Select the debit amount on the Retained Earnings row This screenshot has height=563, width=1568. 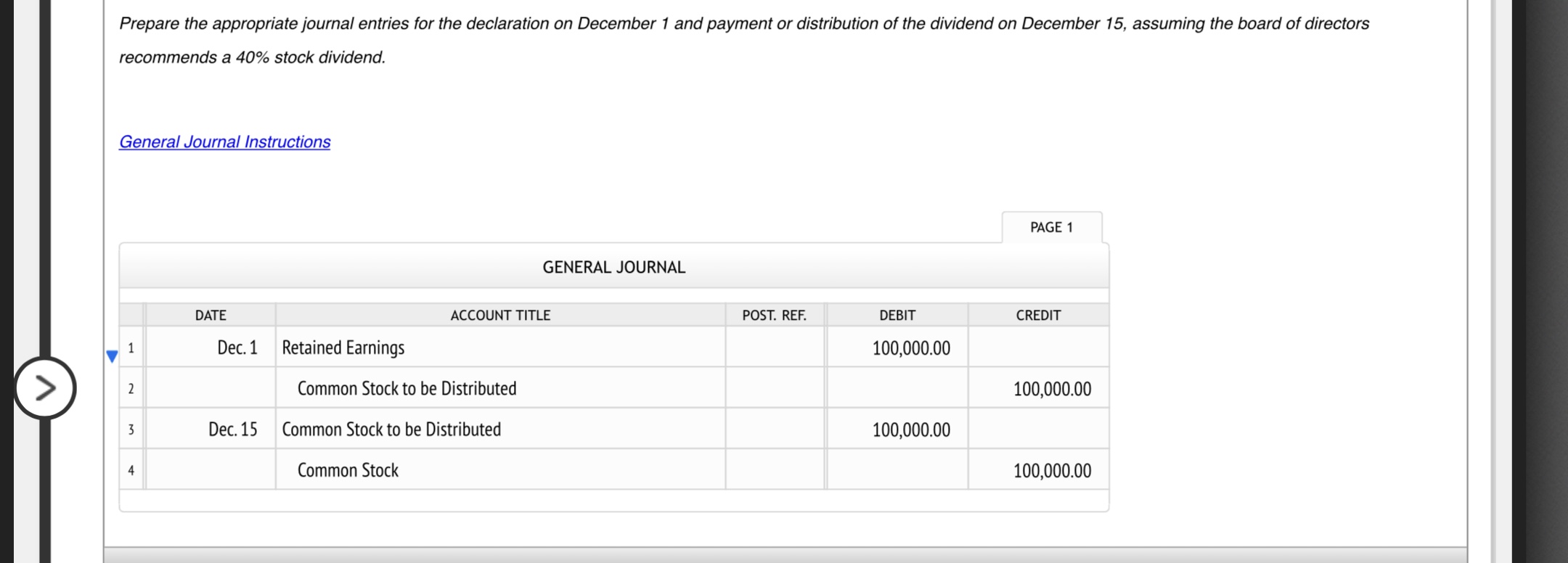(x=912, y=347)
